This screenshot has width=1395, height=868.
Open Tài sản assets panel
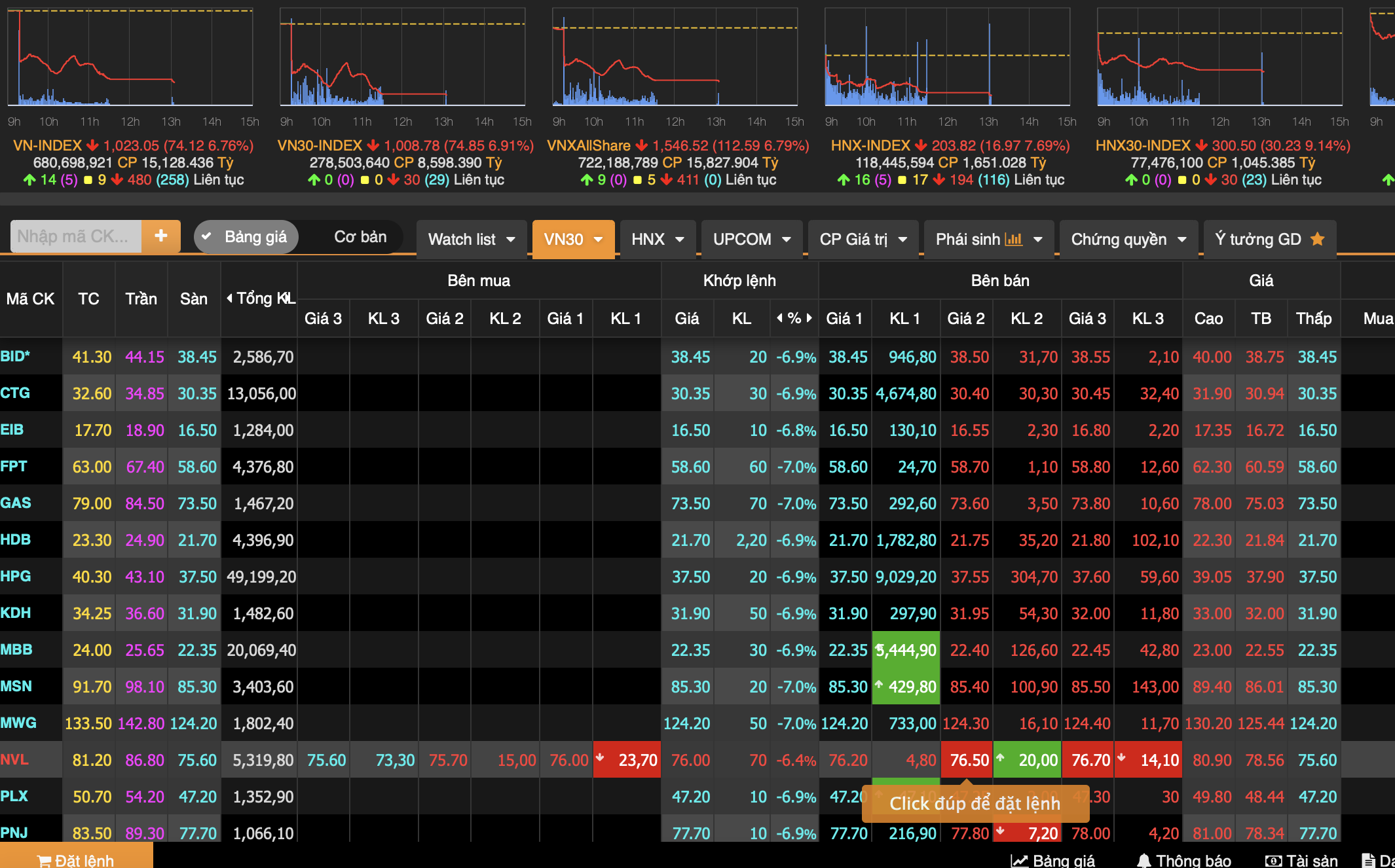1301,861
